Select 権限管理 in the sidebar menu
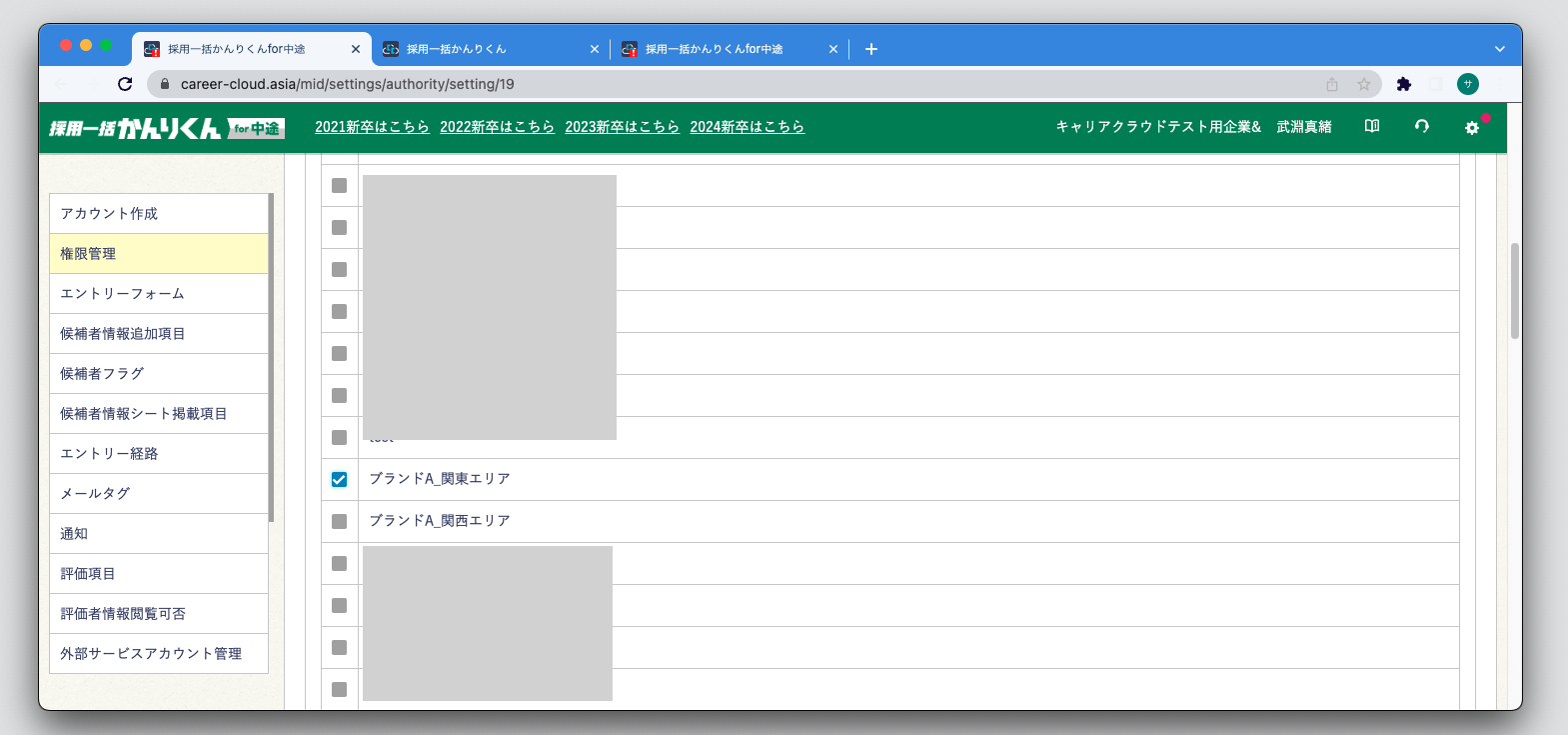The height and width of the screenshot is (735, 1568). tap(159, 254)
